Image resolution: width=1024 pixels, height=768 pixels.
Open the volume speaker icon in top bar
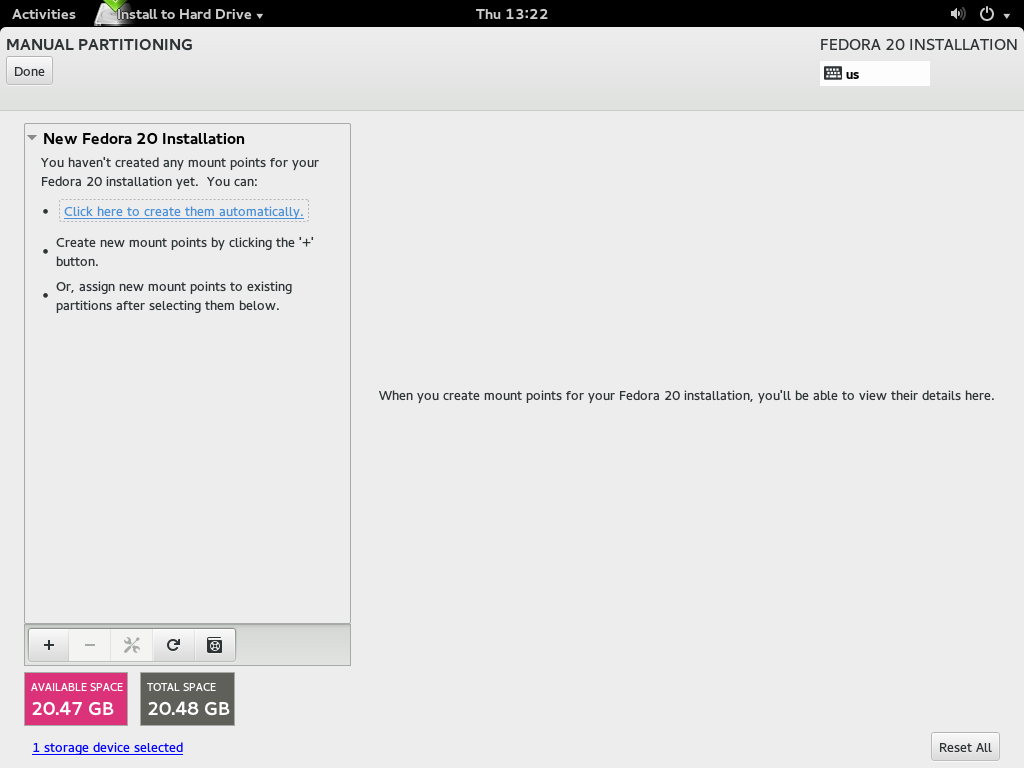coord(957,14)
